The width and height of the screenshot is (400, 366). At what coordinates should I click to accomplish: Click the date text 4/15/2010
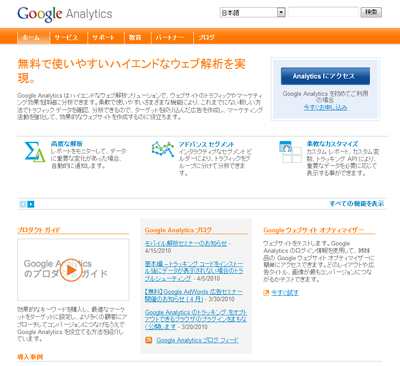(158, 251)
